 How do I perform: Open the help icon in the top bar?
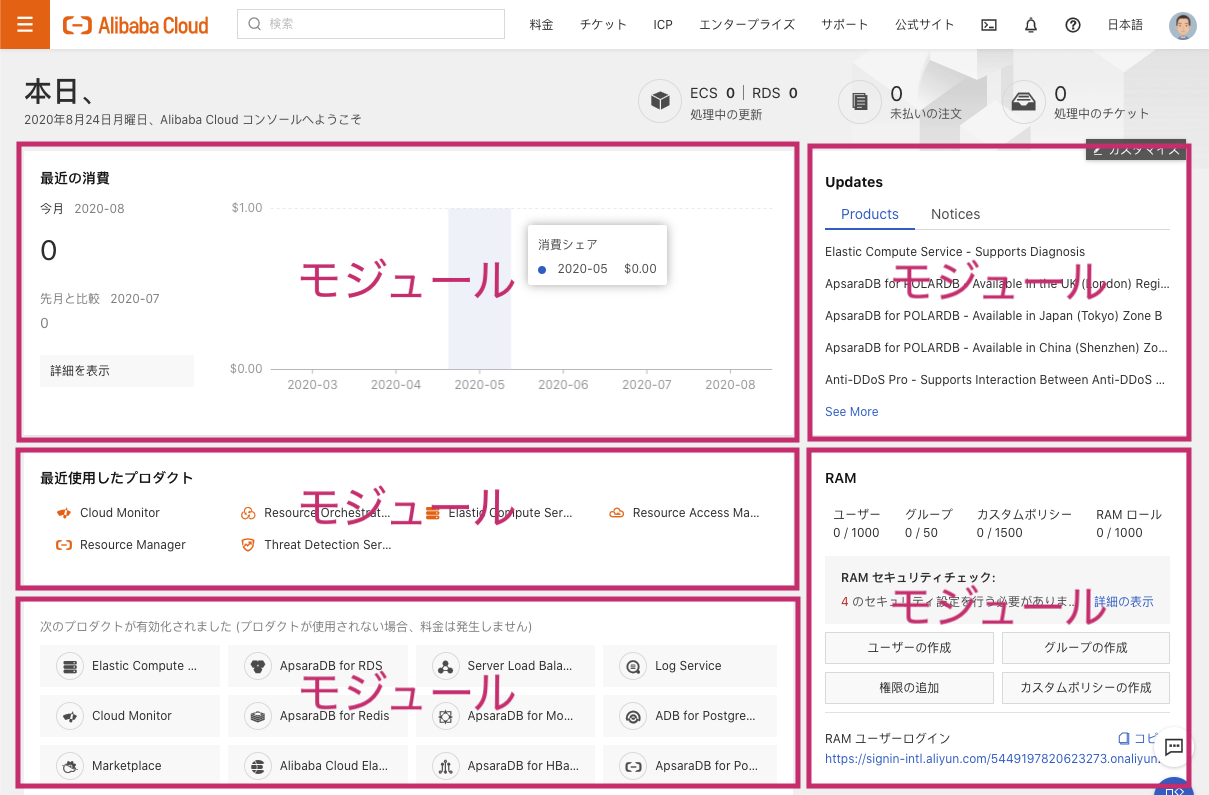[1073, 24]
